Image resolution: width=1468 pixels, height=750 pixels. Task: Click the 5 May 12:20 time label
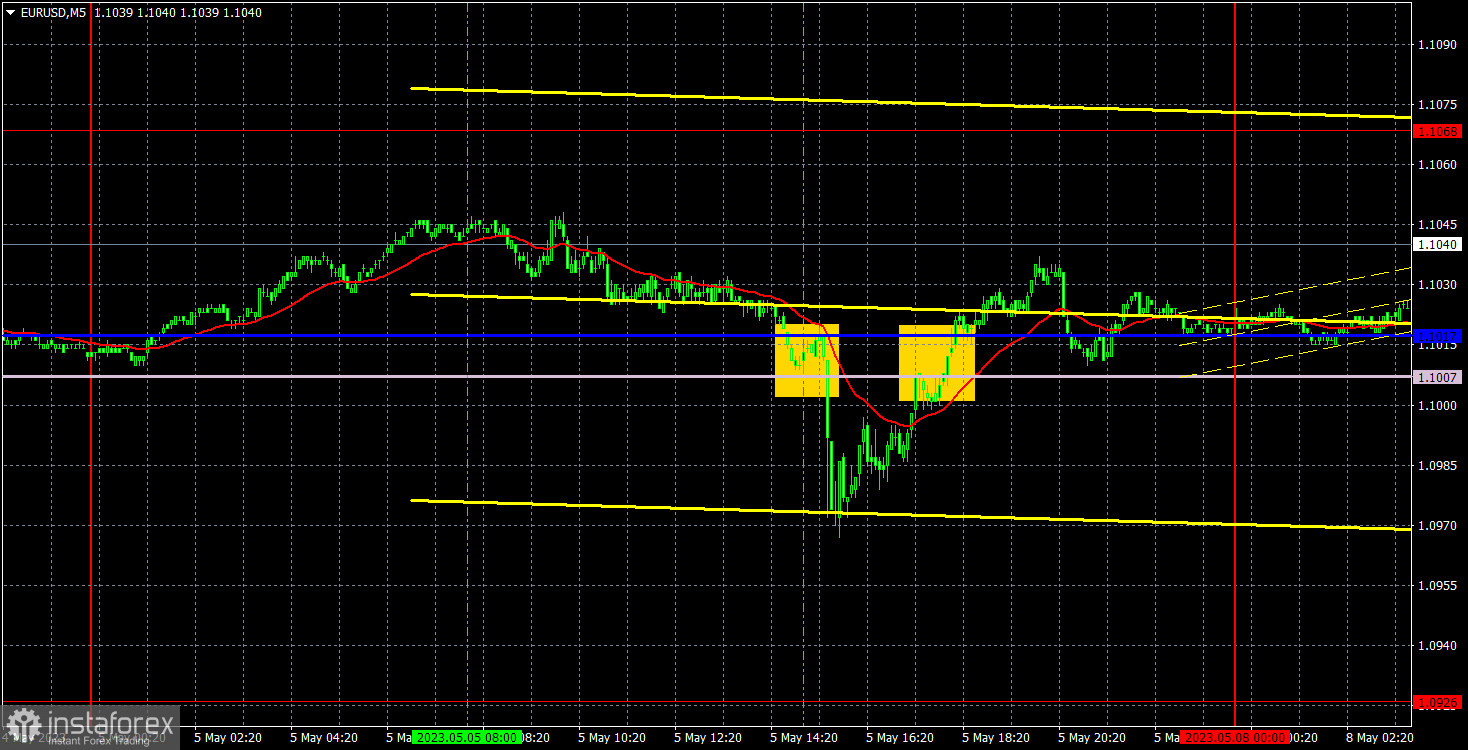[x=708, y=737]
